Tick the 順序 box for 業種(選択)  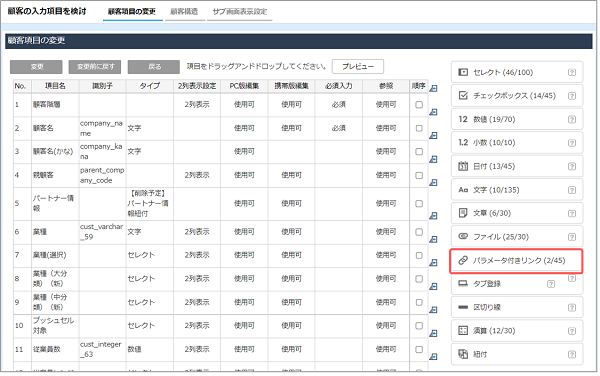coord(419,255)
